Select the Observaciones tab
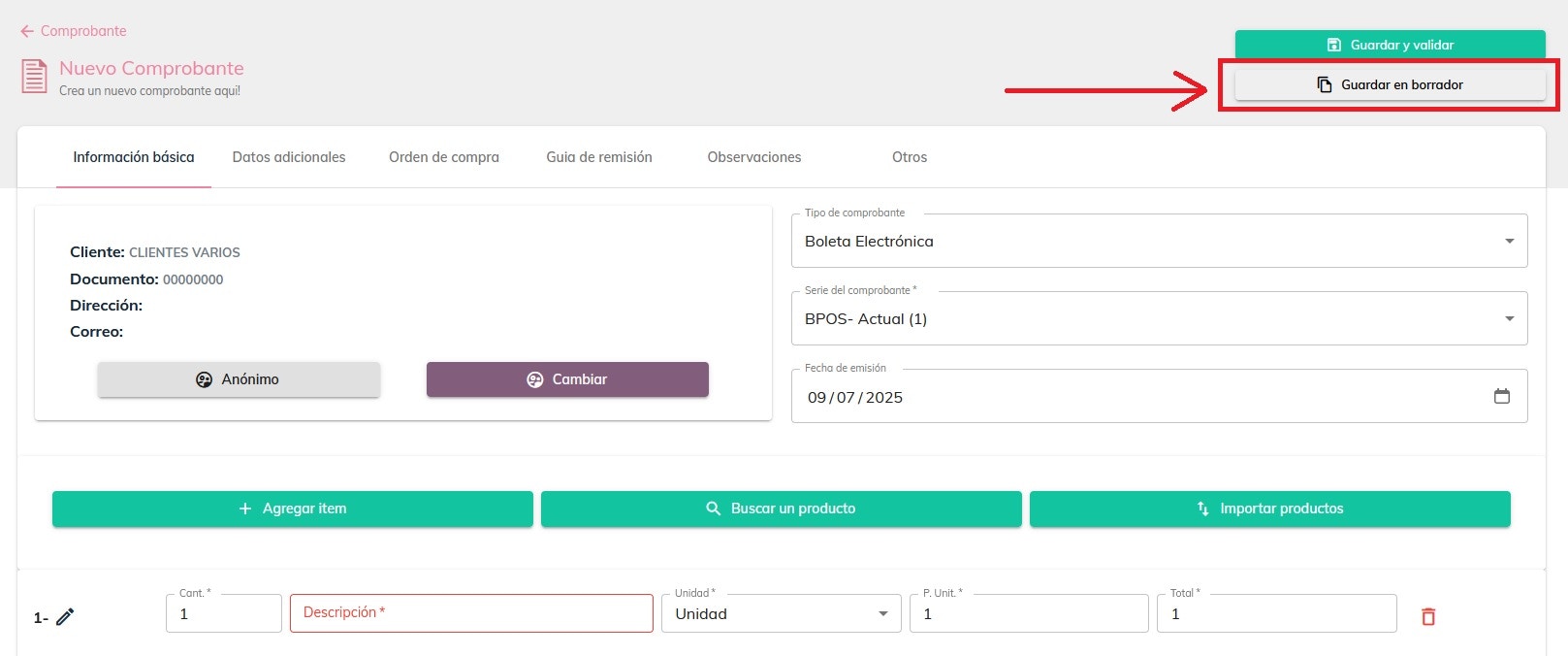 [x=754, y=157]
